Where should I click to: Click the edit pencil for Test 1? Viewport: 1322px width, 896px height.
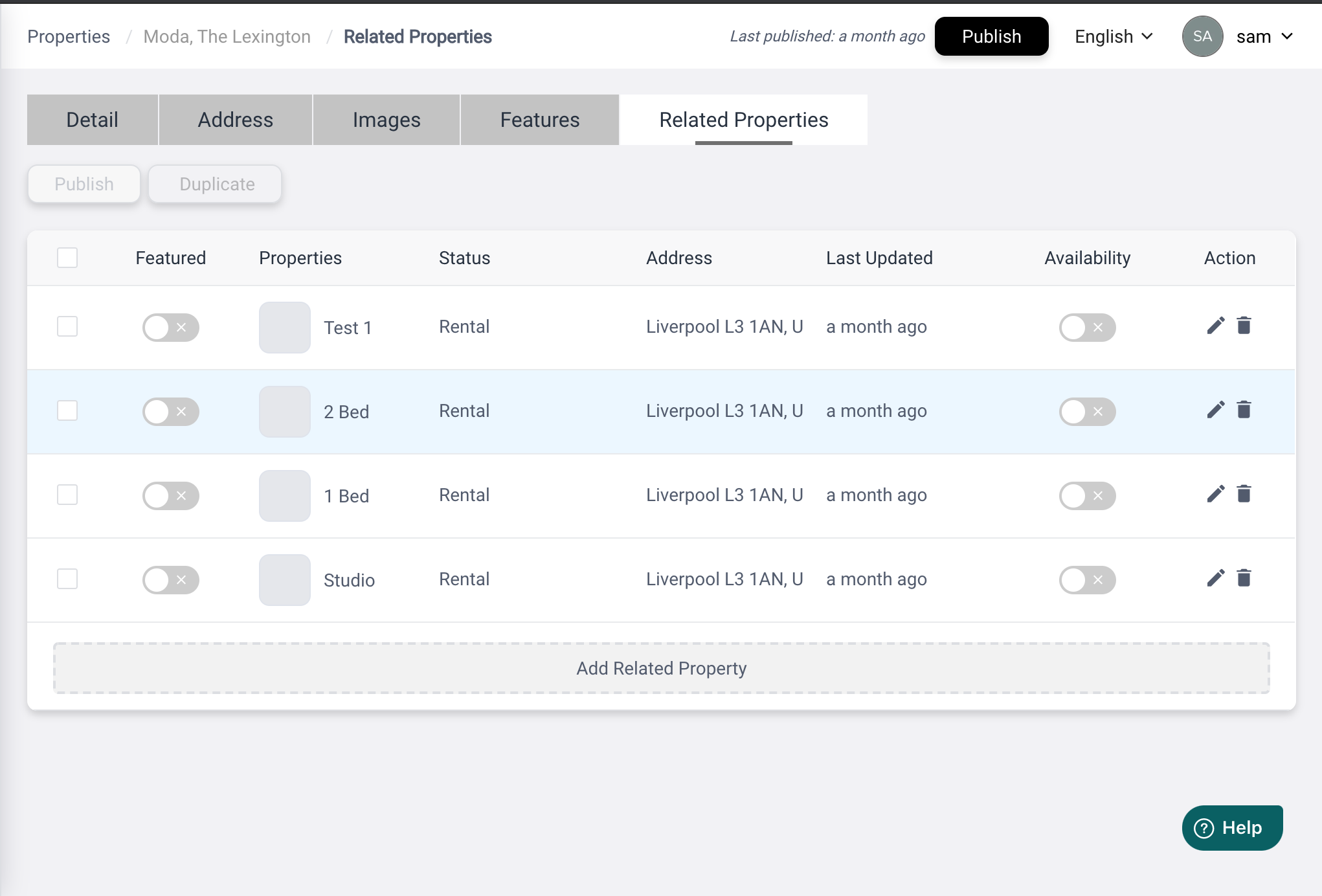[x=1215, y=326]
